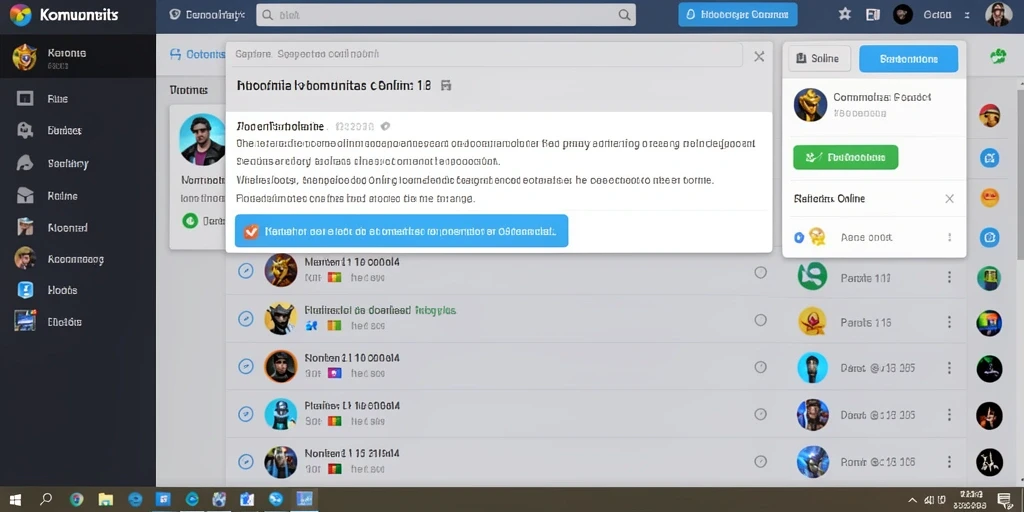1024x512 pixels.
Task: Click the yellow round icon beside Parots 116
Action: tap(812, 321)
